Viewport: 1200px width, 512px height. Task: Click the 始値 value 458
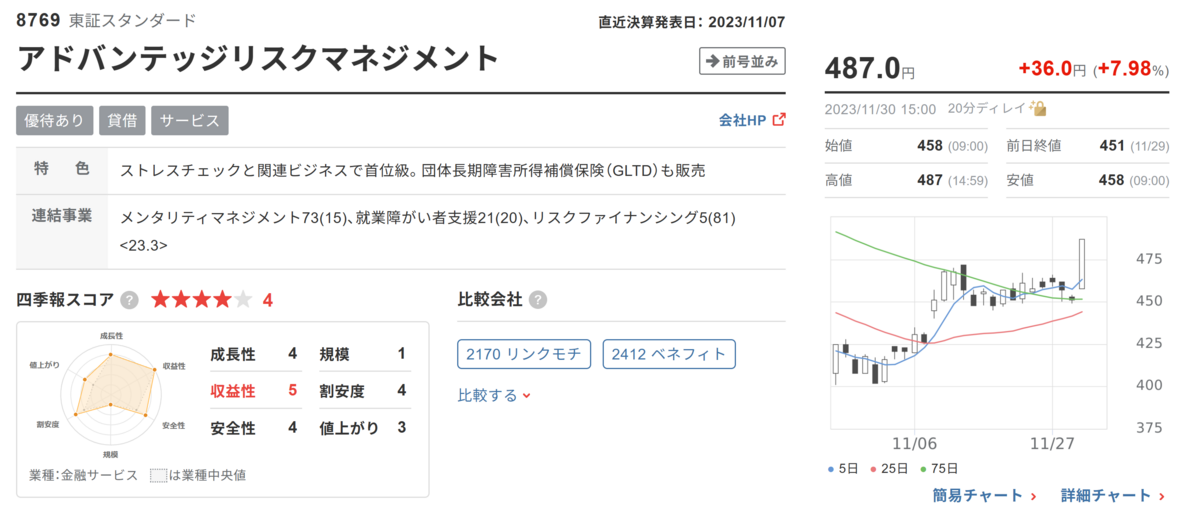click(930, 146)
